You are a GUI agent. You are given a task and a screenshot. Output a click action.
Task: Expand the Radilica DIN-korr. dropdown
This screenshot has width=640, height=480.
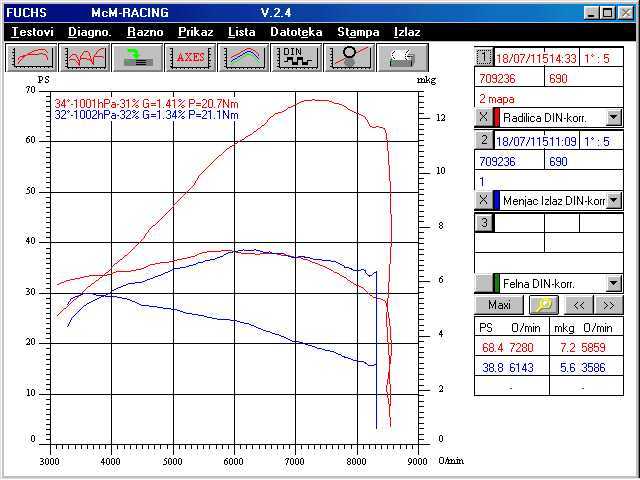click(614, 118)
